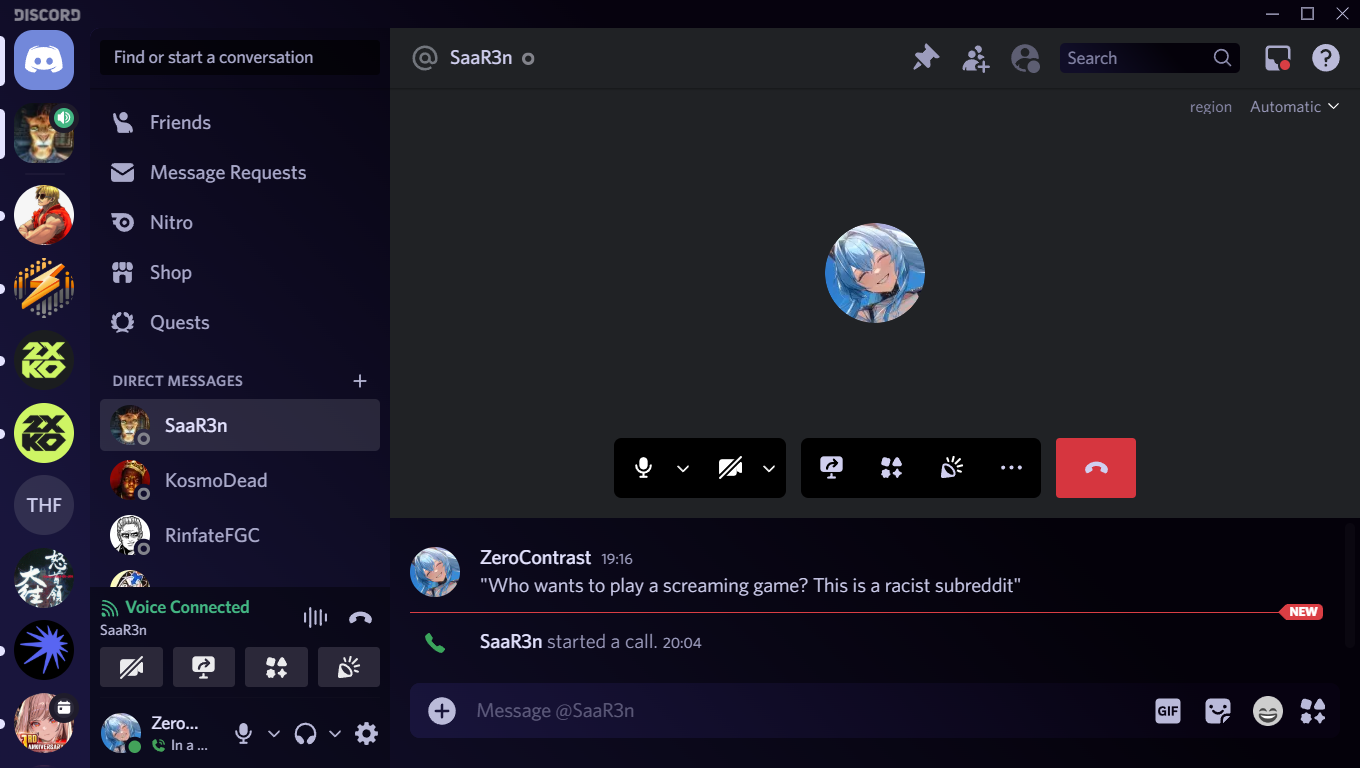Screen dimensions: 1360x768
Task: Open the Street Fighter Ken avatar server
Action: (44, 215)
